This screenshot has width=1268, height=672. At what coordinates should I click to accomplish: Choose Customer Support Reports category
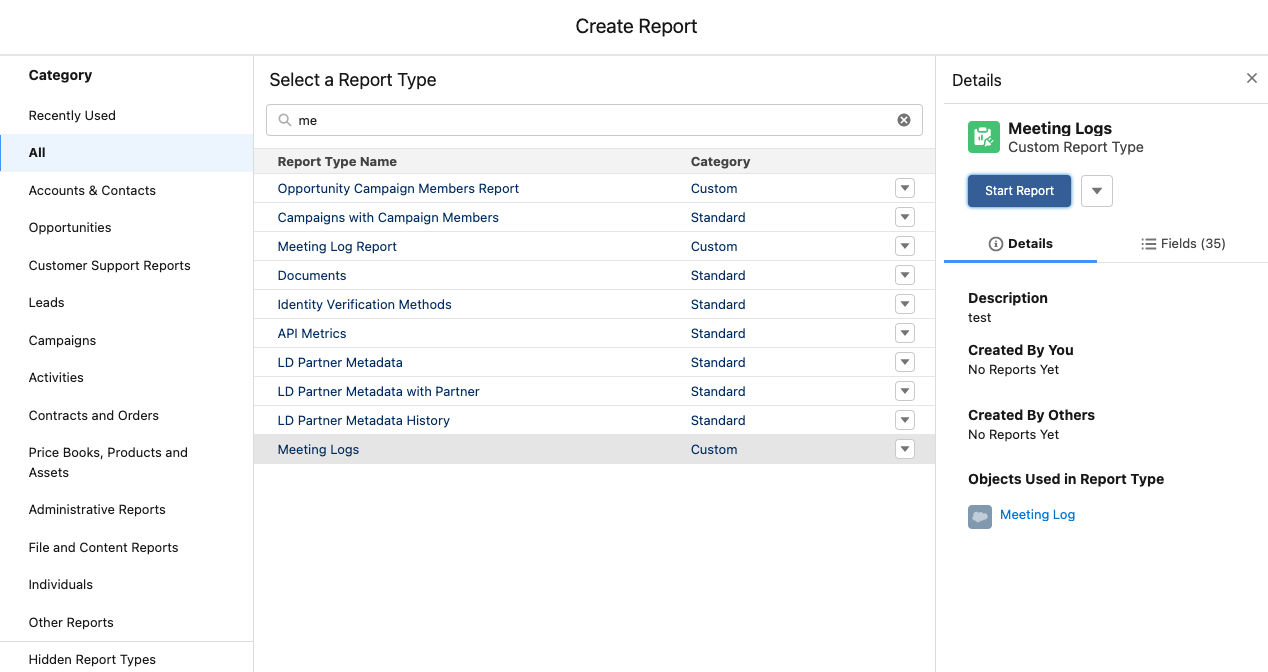coord(109,266)
